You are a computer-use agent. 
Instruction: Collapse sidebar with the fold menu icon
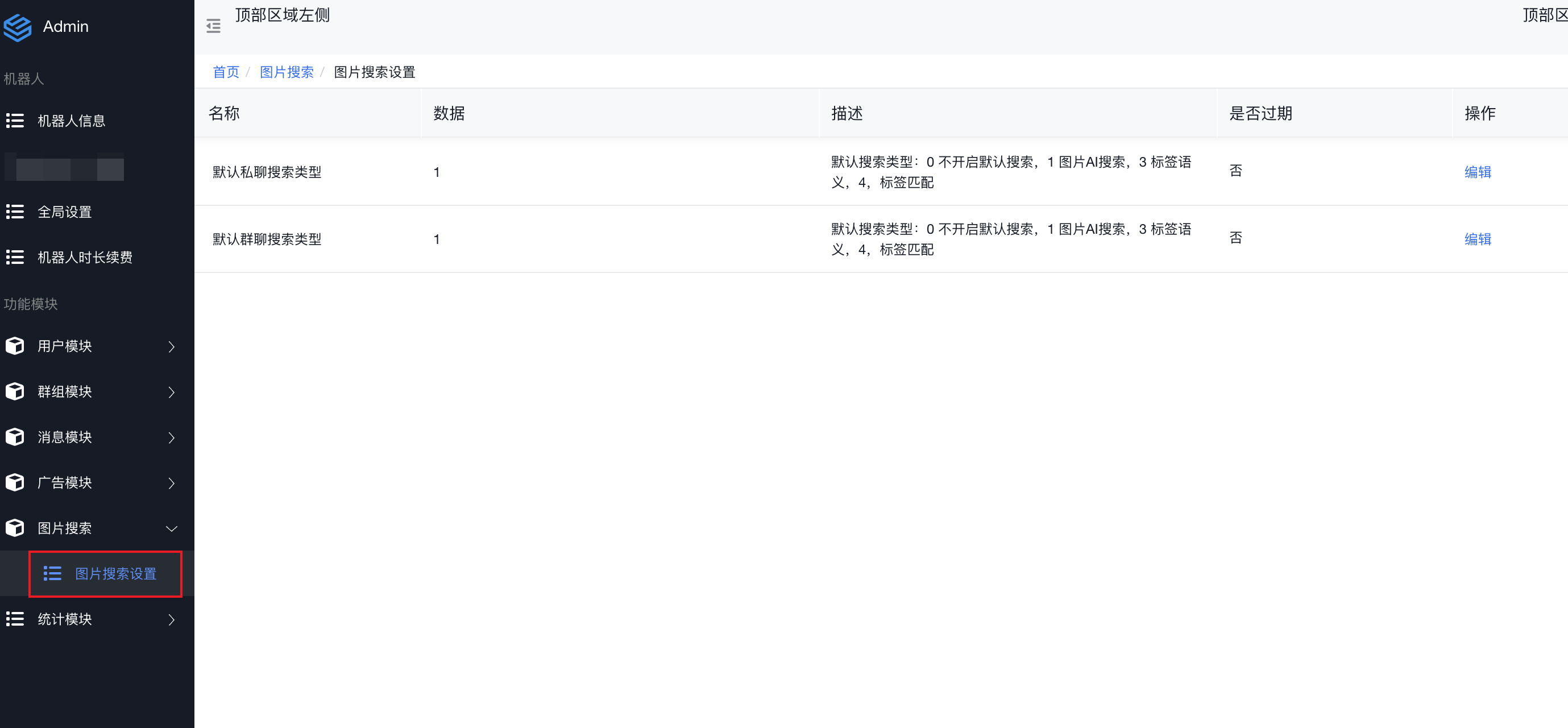pyautogui.click(x=213, y=26)
